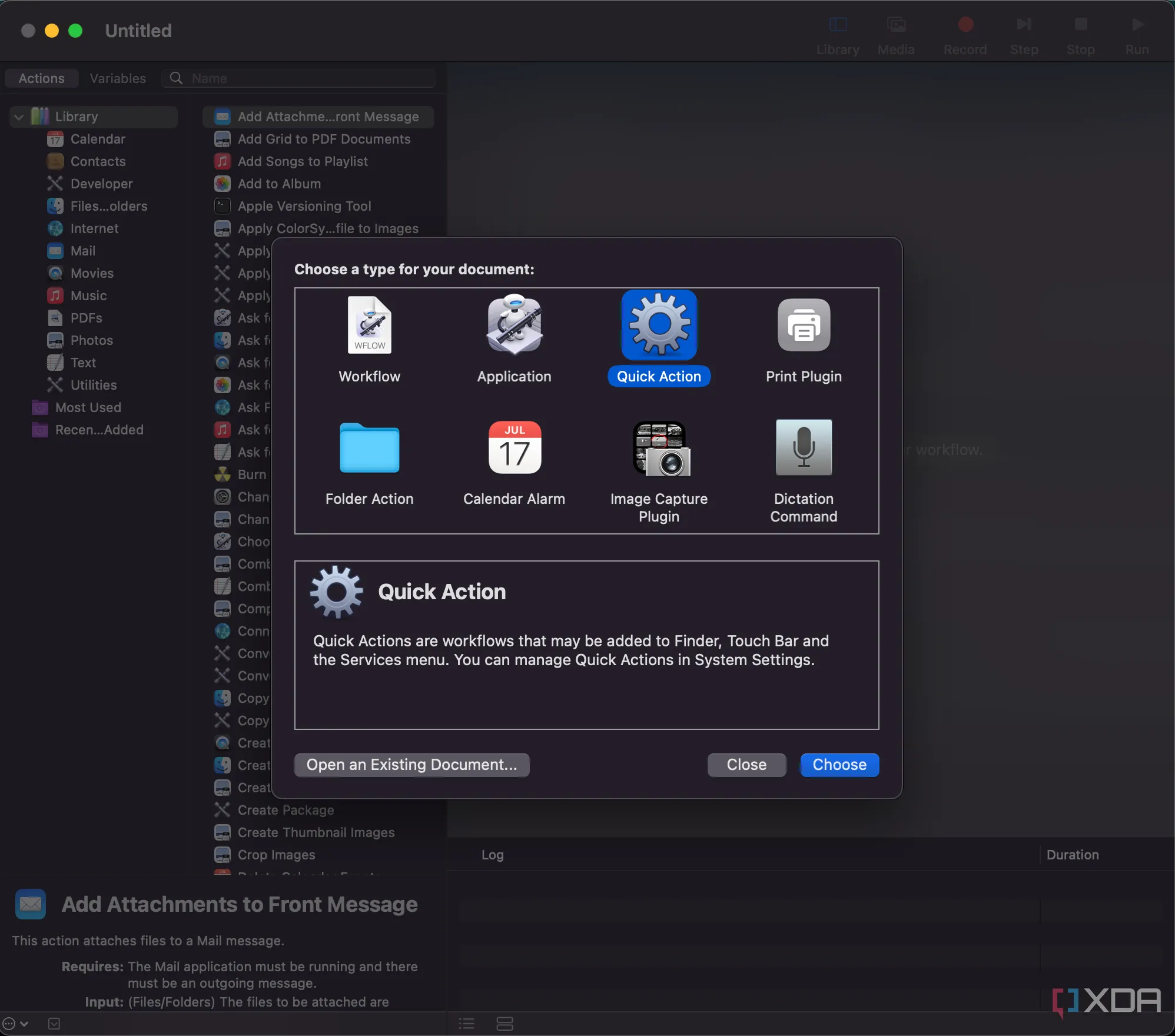
Task: Click the Run toolbar button
Action: pyautogui.click(x=1137, y=35)
